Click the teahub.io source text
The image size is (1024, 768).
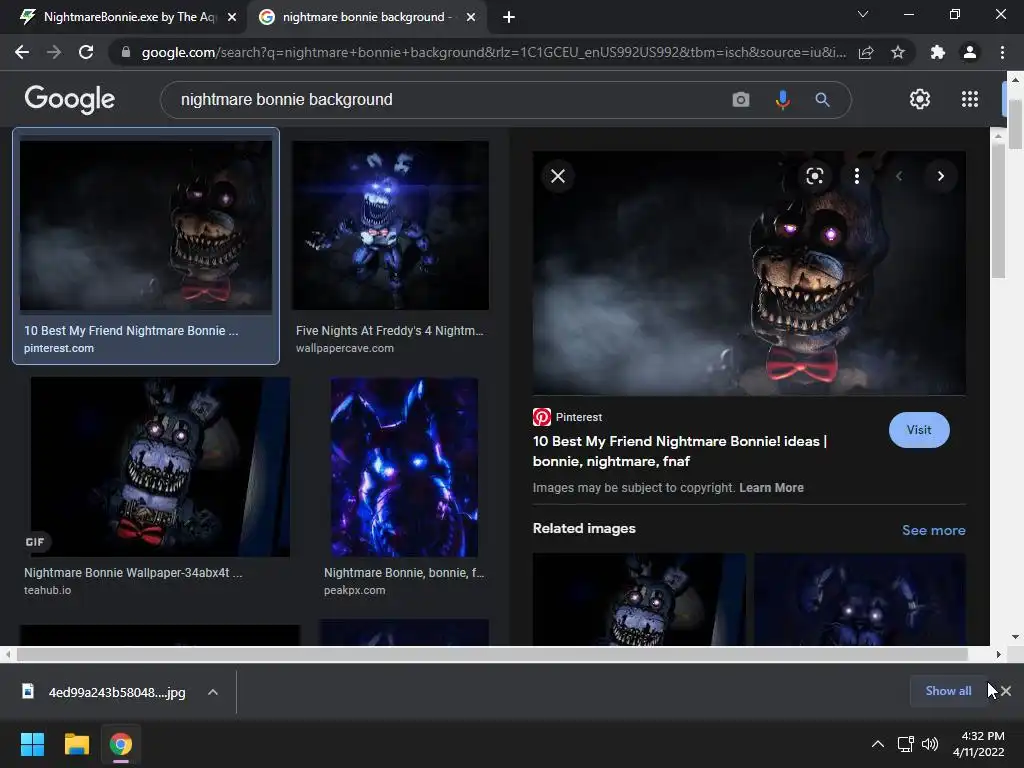[48, 590]
